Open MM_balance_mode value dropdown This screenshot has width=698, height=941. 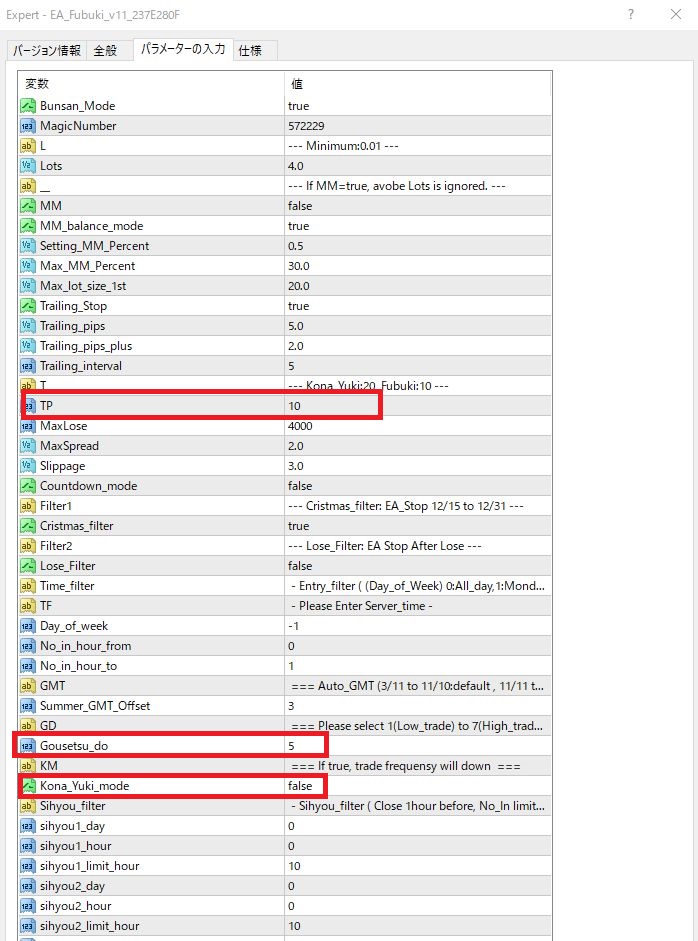click(298, 226)
